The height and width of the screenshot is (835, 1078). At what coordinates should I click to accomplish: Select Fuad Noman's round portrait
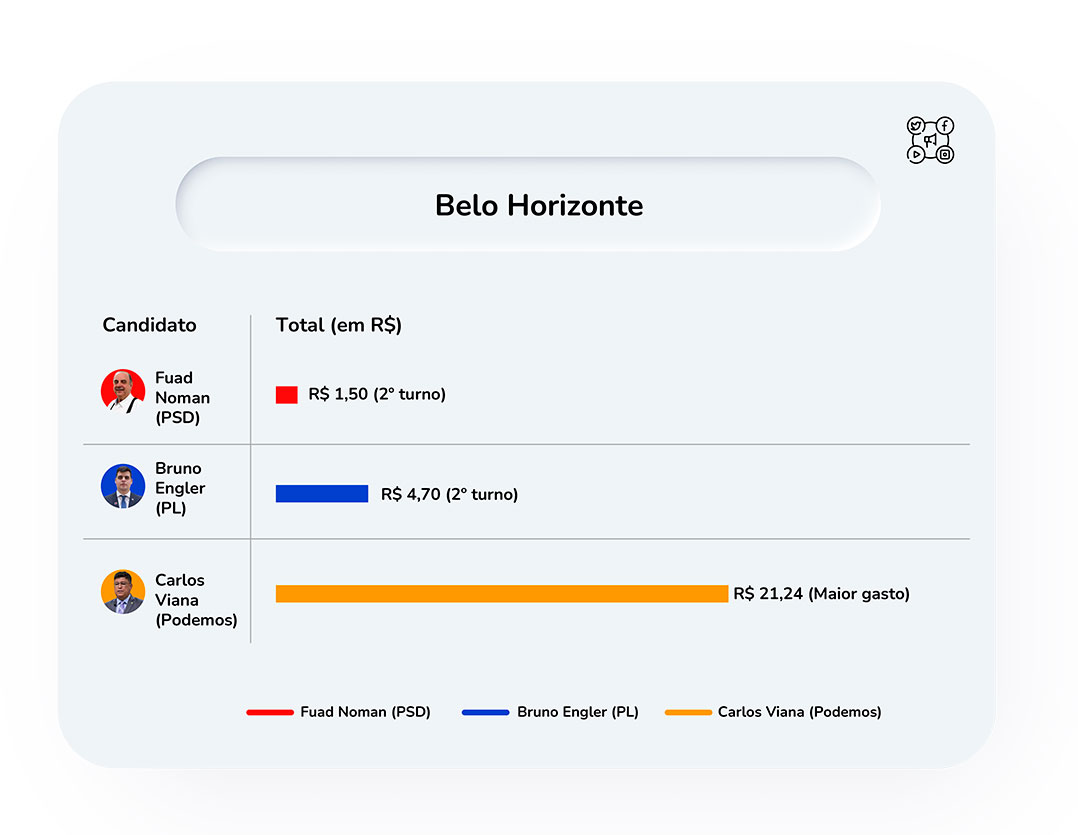click(123, 391)
